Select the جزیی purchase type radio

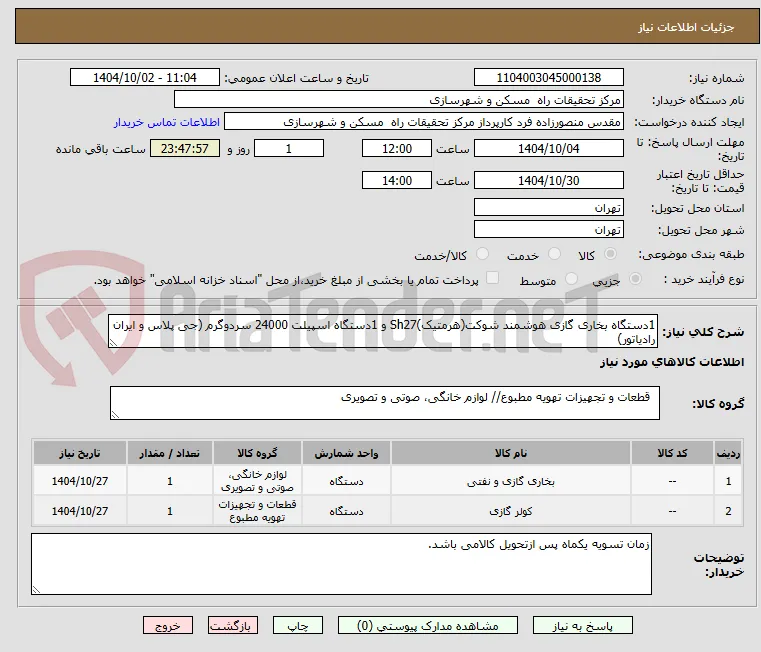pos(635,279)
